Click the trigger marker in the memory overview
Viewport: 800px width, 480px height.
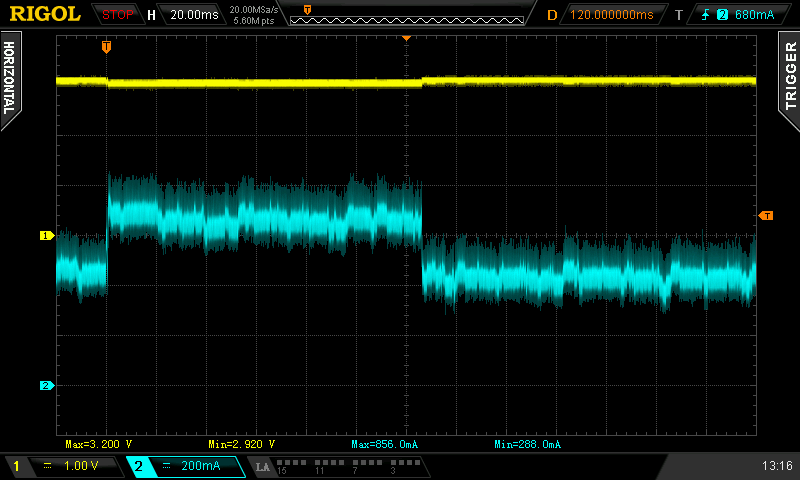307,10
